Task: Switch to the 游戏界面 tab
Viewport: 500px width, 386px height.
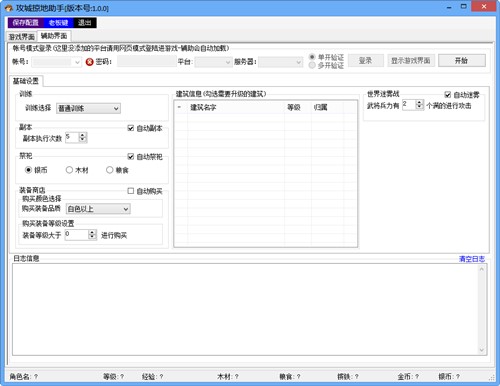Action: tap(22, 37)
